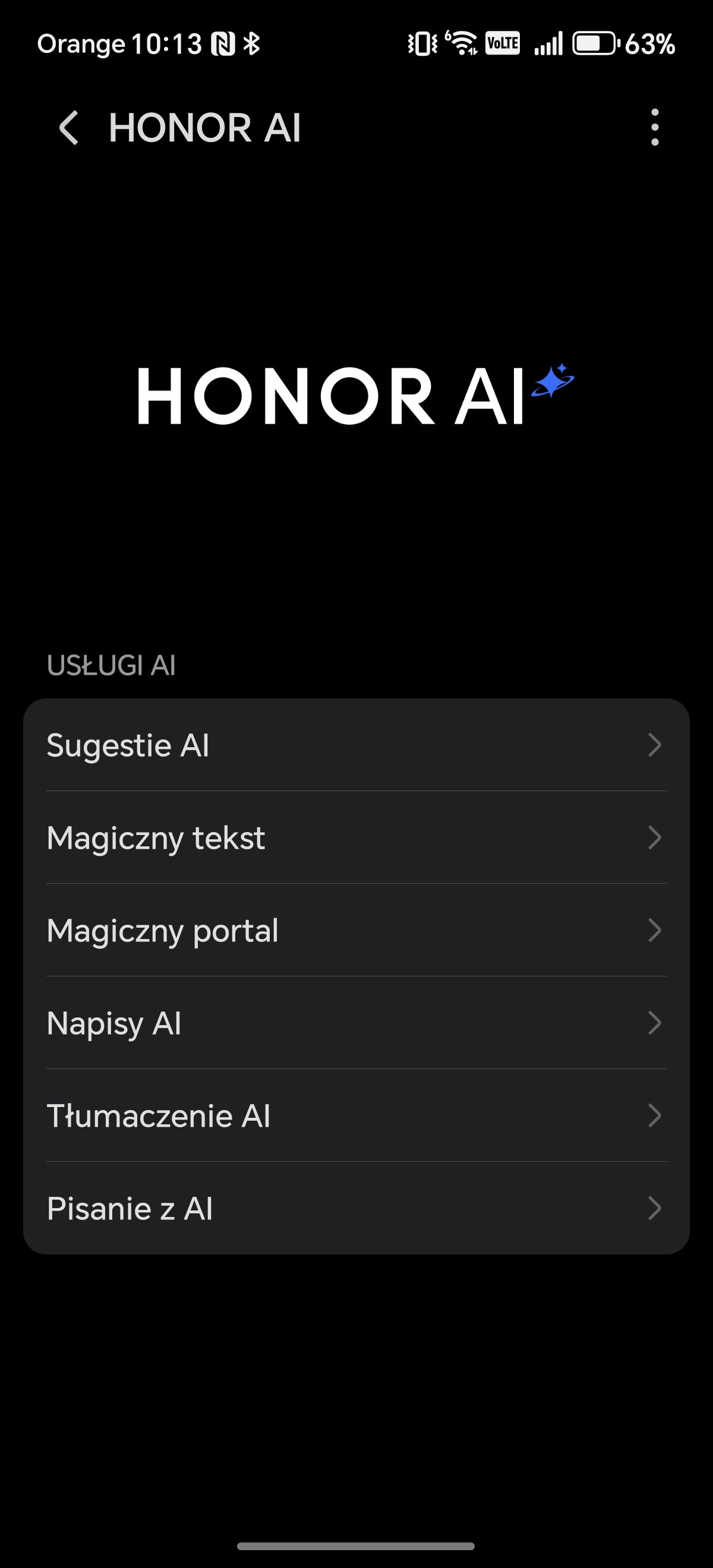The height and width of the screenshot is (1568, 713).
Task: Open the Magiczny portal menu entry
Action: click(x=163, y=930)
